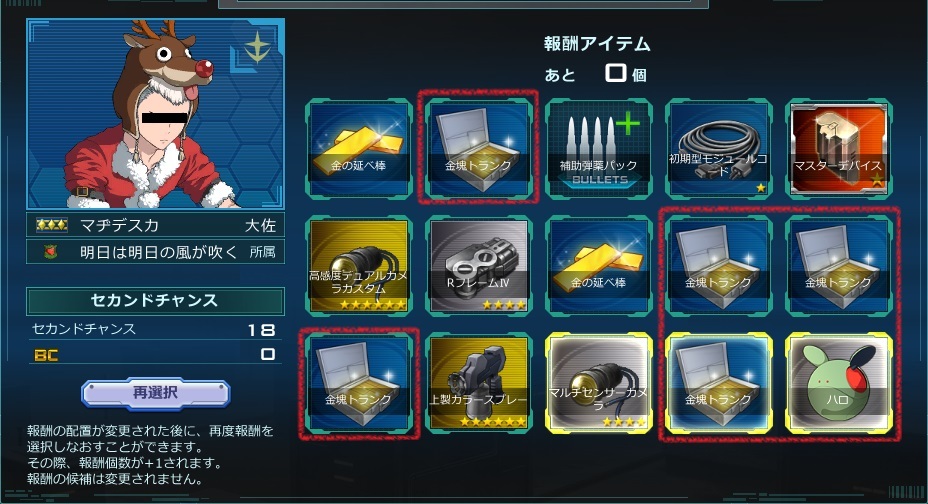Select the マルチセンサーカメラ reward tile
The height and width of the screenshot is (504, 928).
[x=599, y=383]
